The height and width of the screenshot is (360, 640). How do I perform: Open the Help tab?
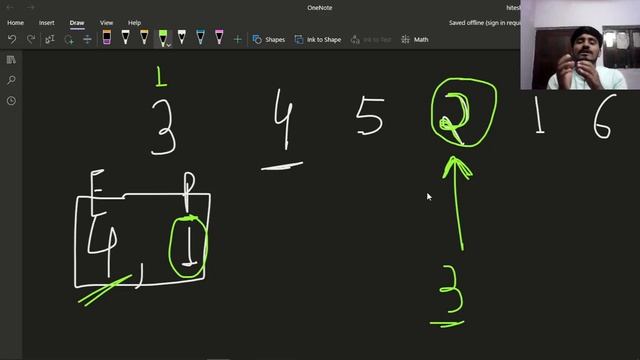(x=134, y=23)
